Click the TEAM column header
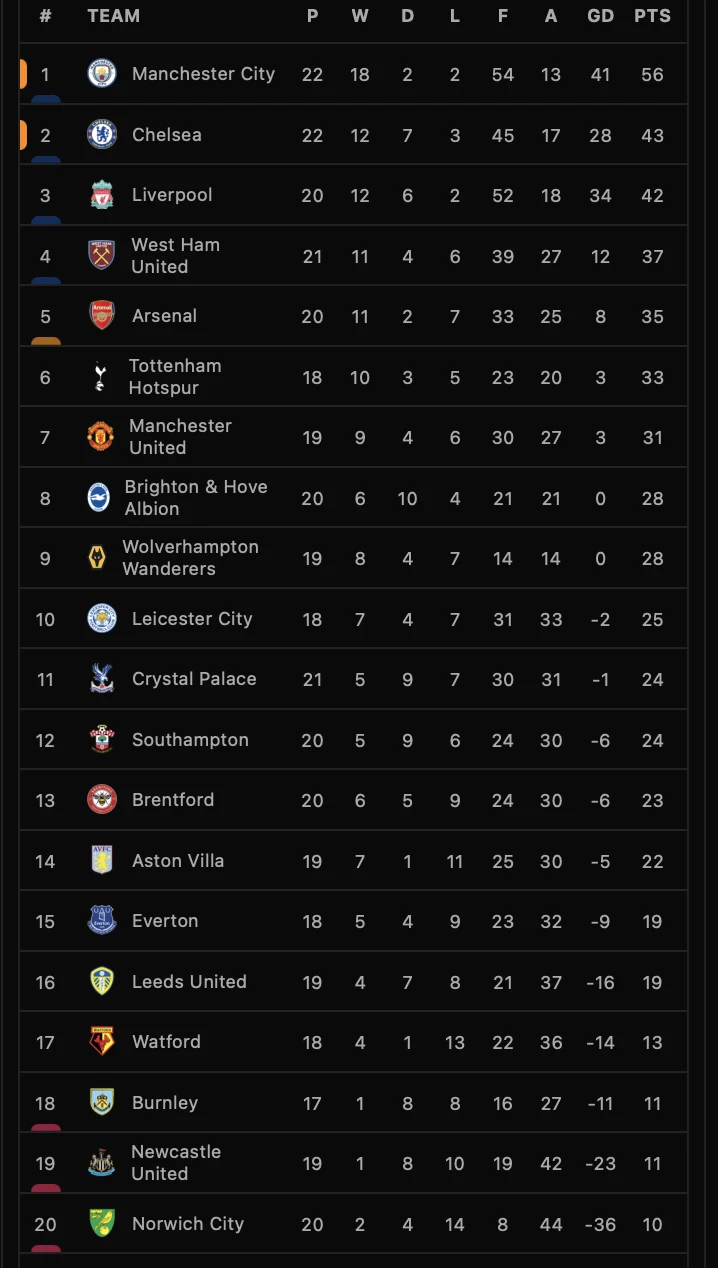This screenshot has height=1268, width=718. click(114, 16)
